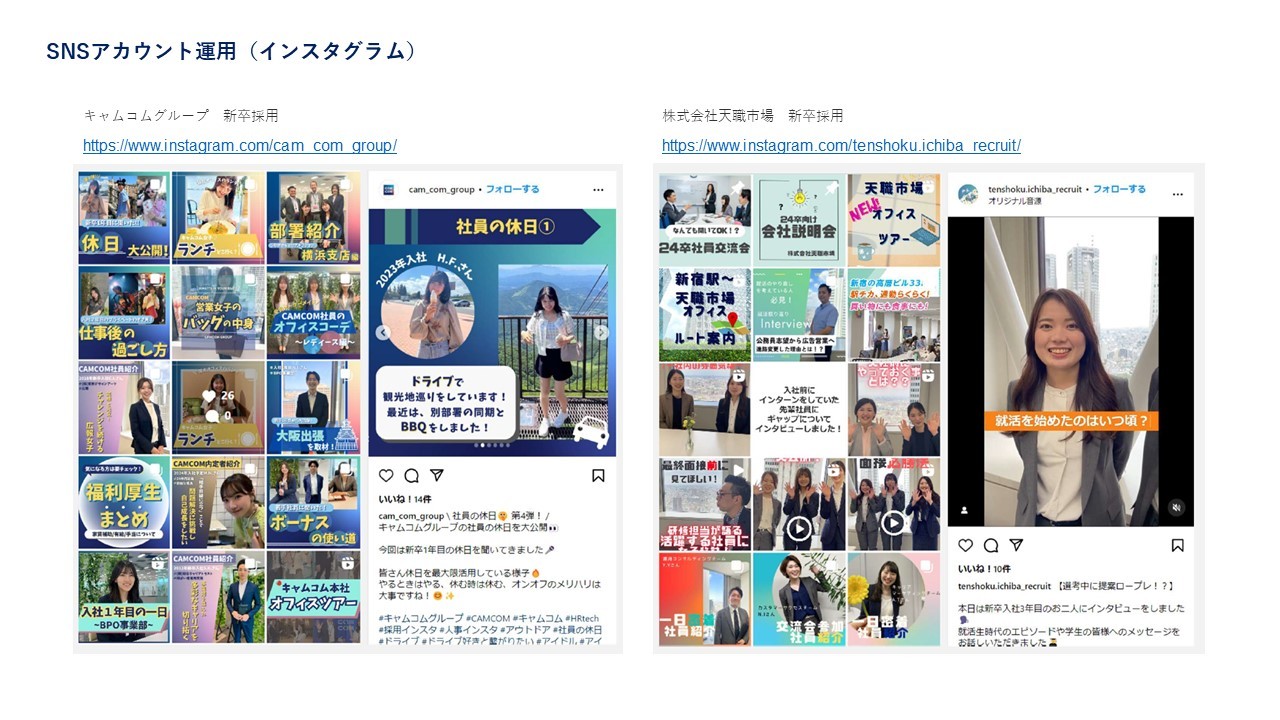Open cam_com_group username in post header
This screenshot has width=1280, height=720.
441,189
